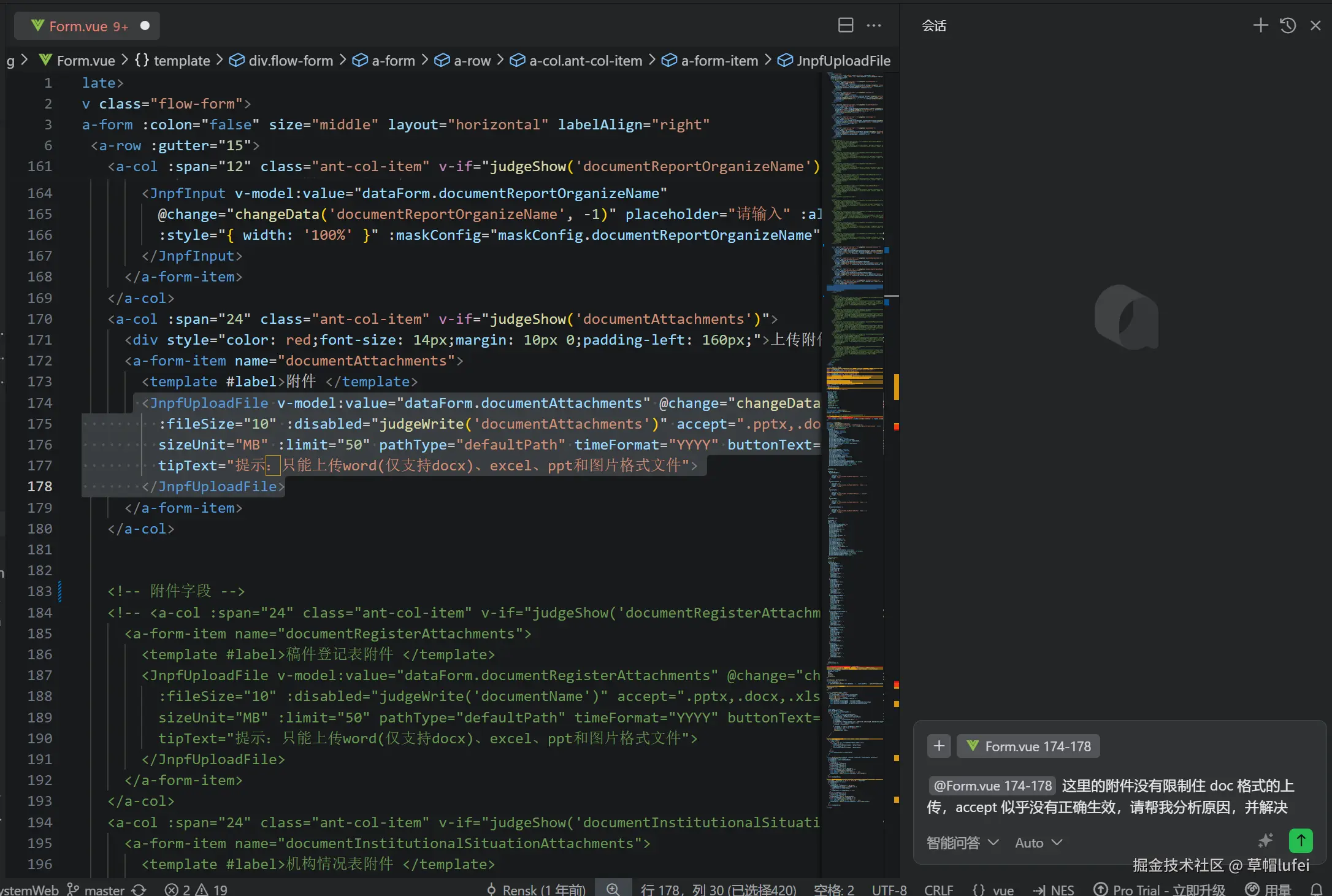This screenshot has height=896, width=1332.
Task: Toggle NES option in status bar
Action: tap(1054, 889)
